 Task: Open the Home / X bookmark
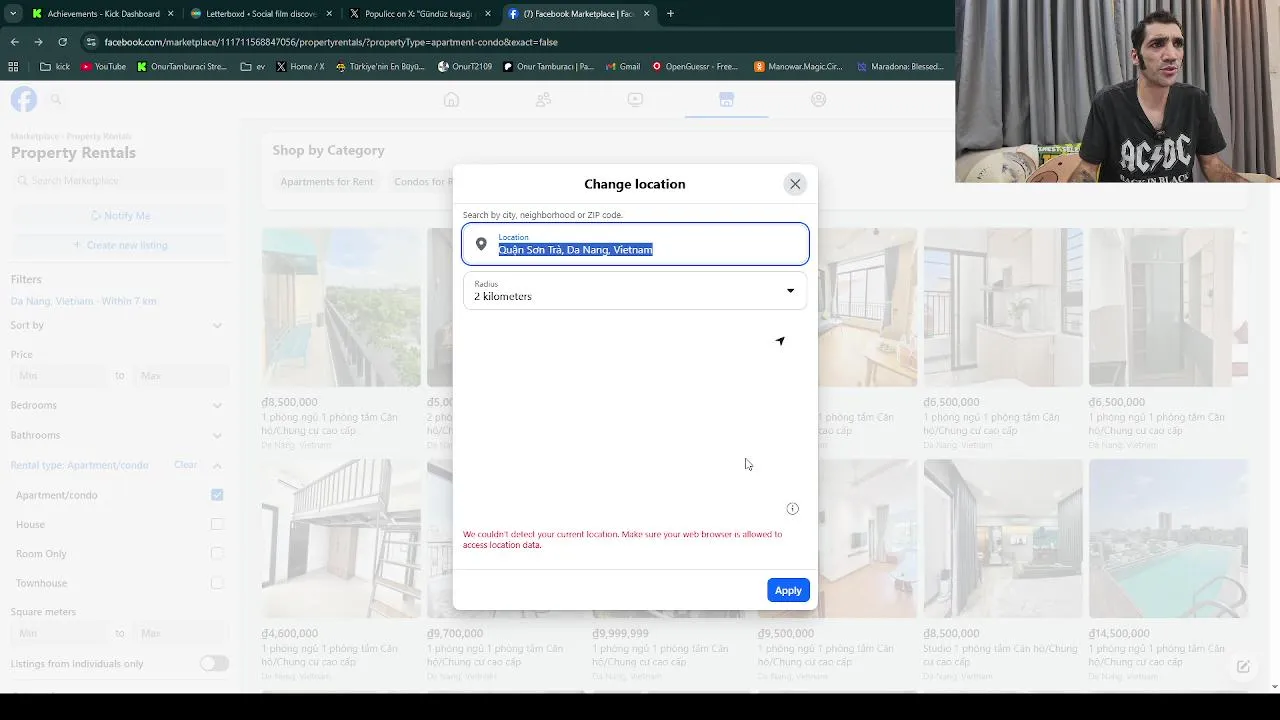300,67
